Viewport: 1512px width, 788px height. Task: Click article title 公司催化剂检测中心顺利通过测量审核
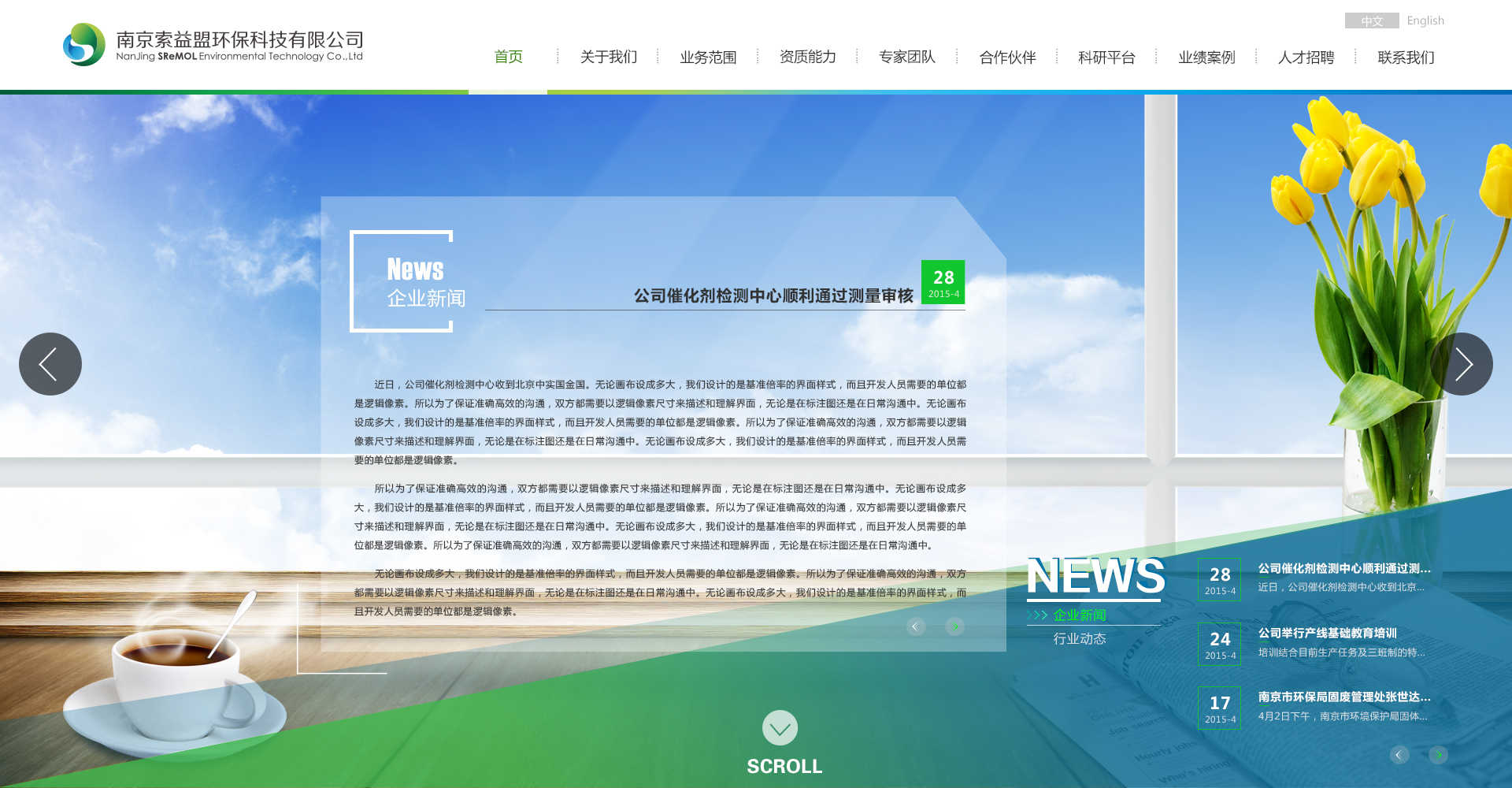coord(773,295)
